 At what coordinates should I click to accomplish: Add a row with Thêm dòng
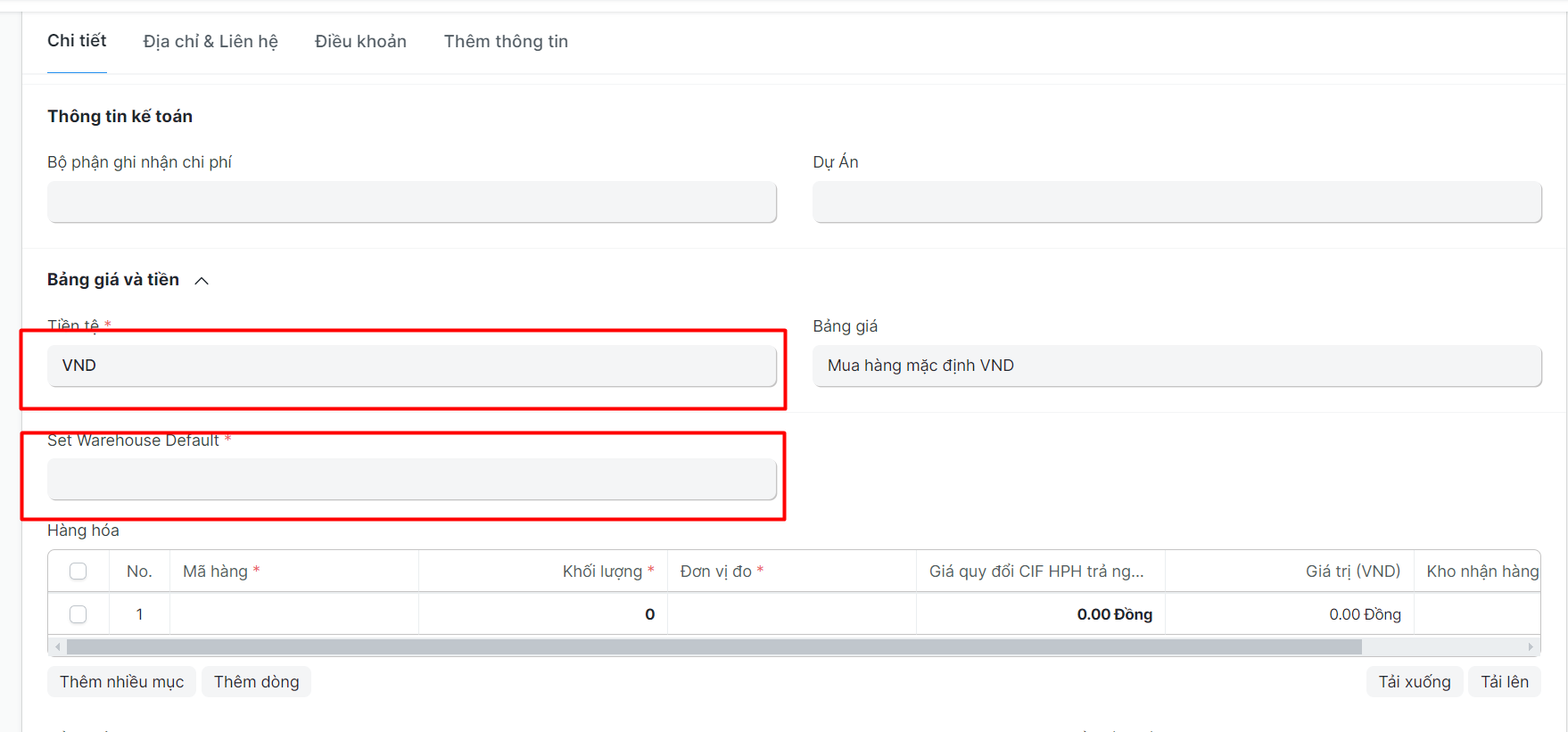tap(256, 682)
